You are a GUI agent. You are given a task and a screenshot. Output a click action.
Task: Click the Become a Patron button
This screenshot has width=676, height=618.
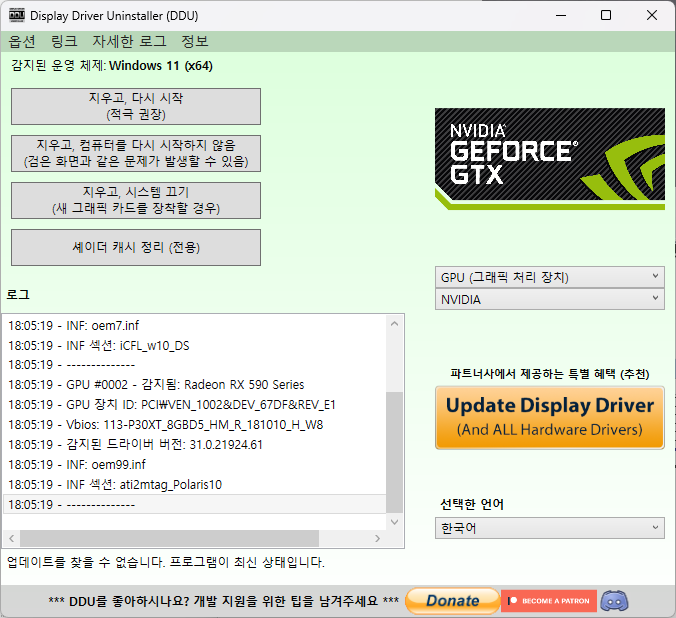click(549, 601)
